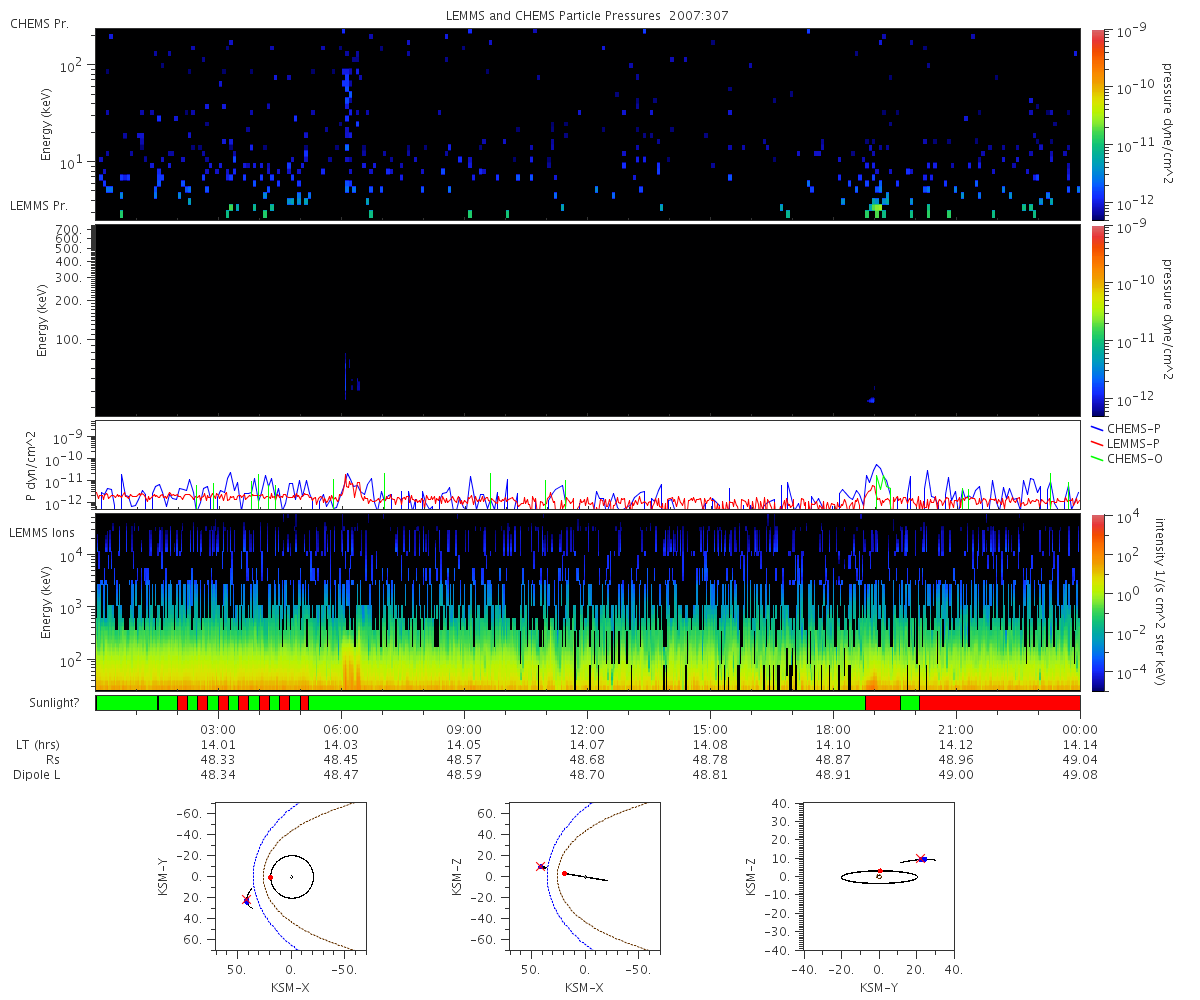Image resolution: width=1200 pixels, height=1000 pixels.
Task: Click the red X marker in the KSM-Y/KSM-Z plot
Action: click(x=920, y=858)
